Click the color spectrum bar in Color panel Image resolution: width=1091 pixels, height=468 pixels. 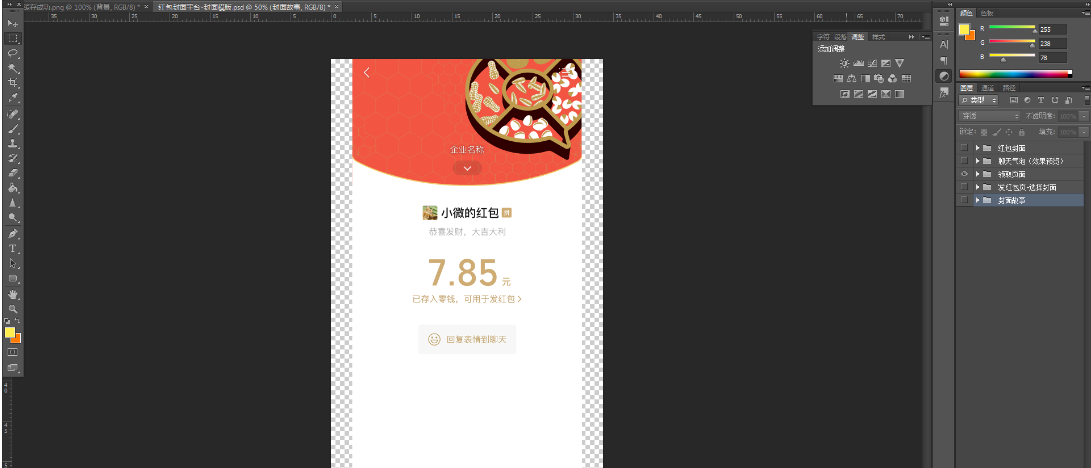(x=1020, y=74)
